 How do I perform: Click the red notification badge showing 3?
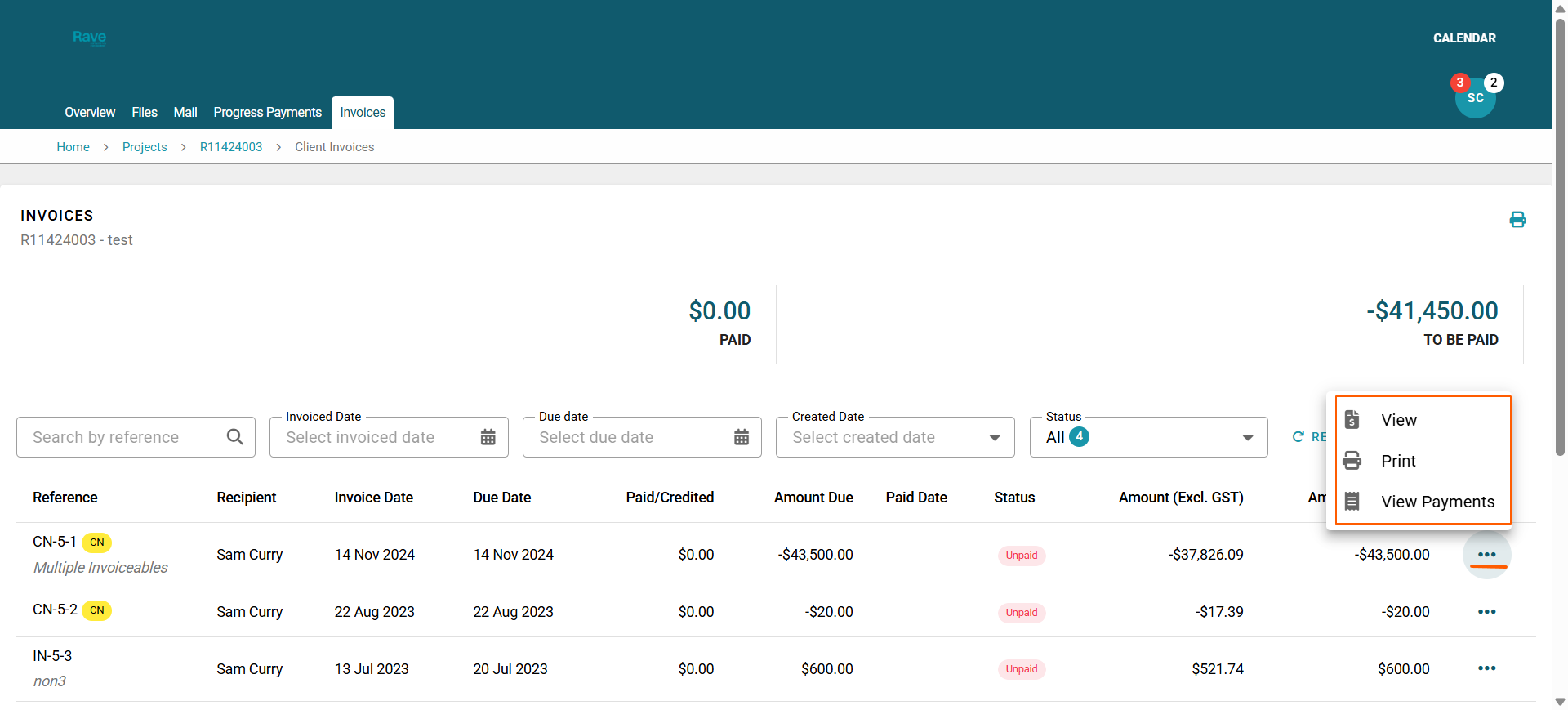pyautogui.click(x=1459, y=83)
